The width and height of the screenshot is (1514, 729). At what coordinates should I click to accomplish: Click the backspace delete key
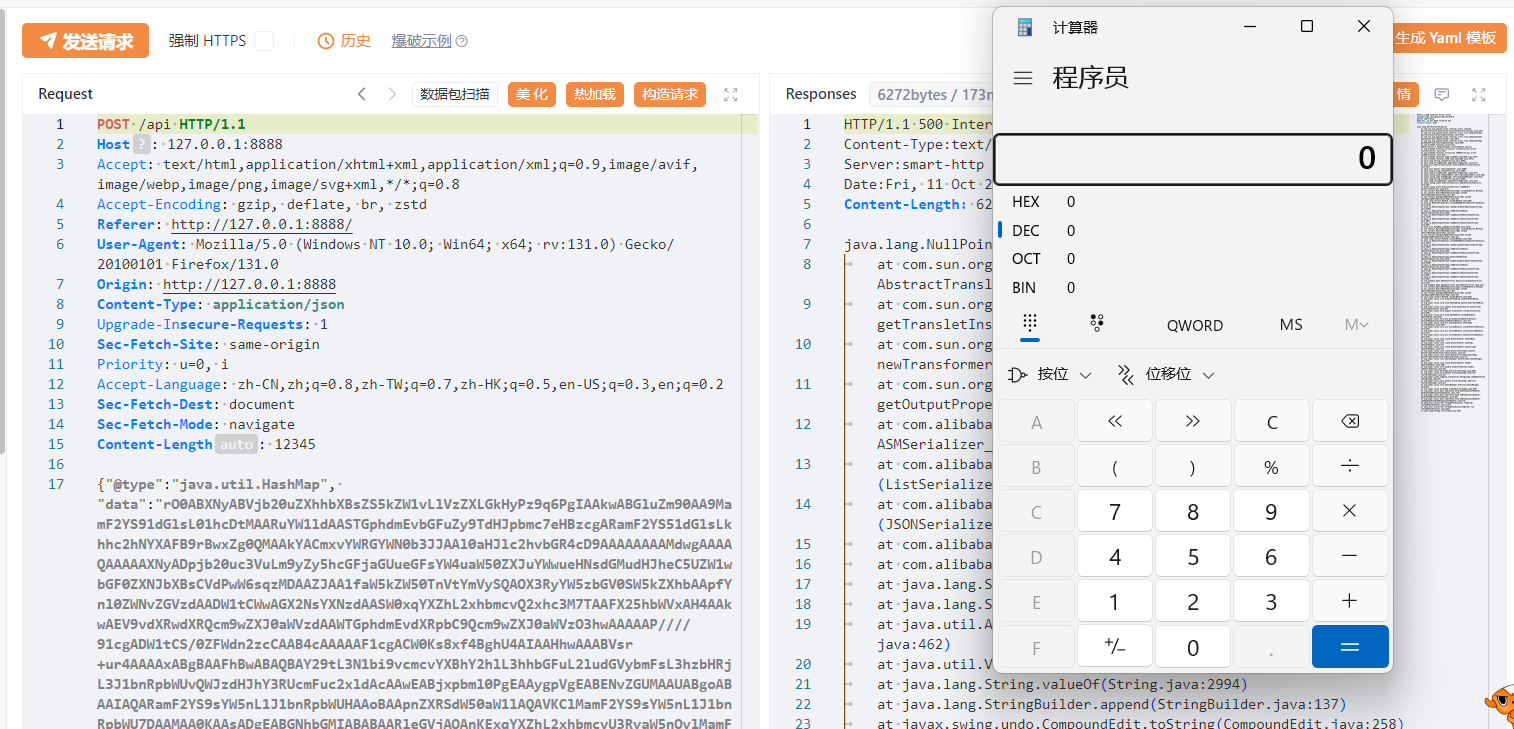pos(1350,422)
